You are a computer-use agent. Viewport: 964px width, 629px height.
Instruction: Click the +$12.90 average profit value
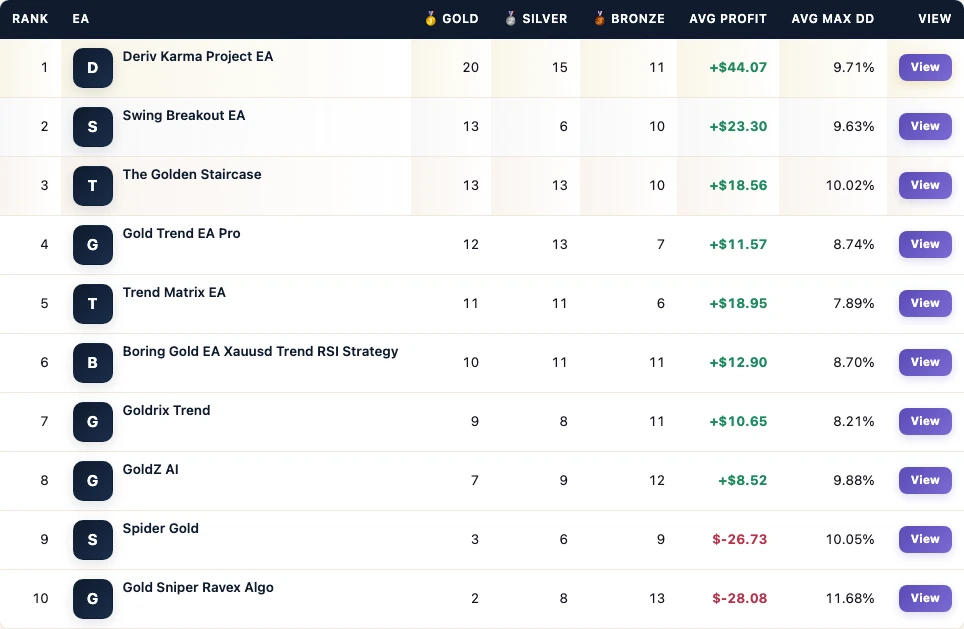coord(738,363)
